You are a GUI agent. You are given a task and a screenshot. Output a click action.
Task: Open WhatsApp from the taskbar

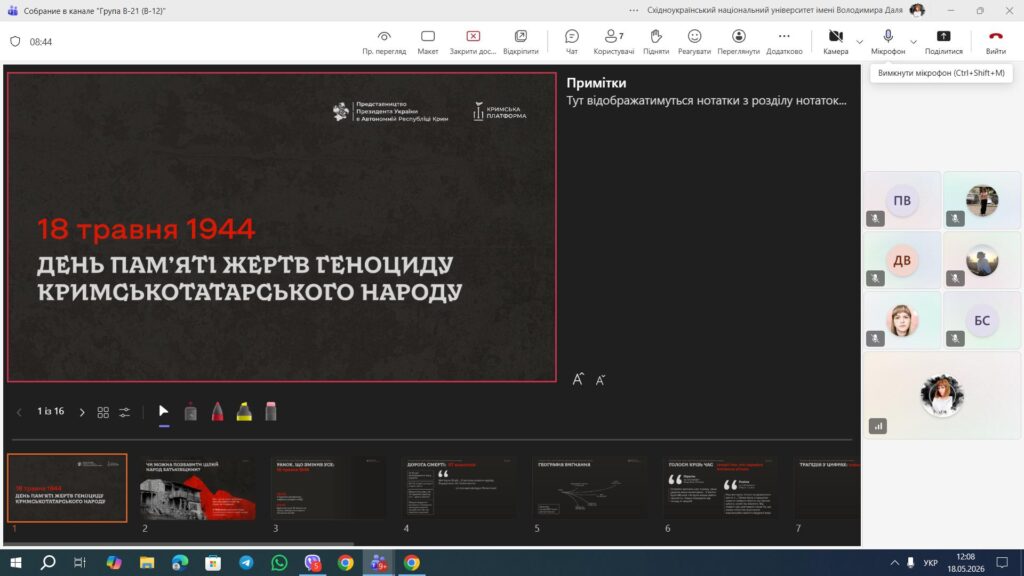point(279,563)
